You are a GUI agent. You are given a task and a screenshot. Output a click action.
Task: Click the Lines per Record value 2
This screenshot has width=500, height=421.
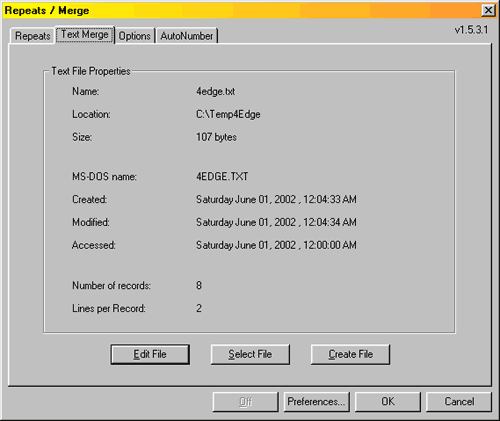(x=199, y=308)
